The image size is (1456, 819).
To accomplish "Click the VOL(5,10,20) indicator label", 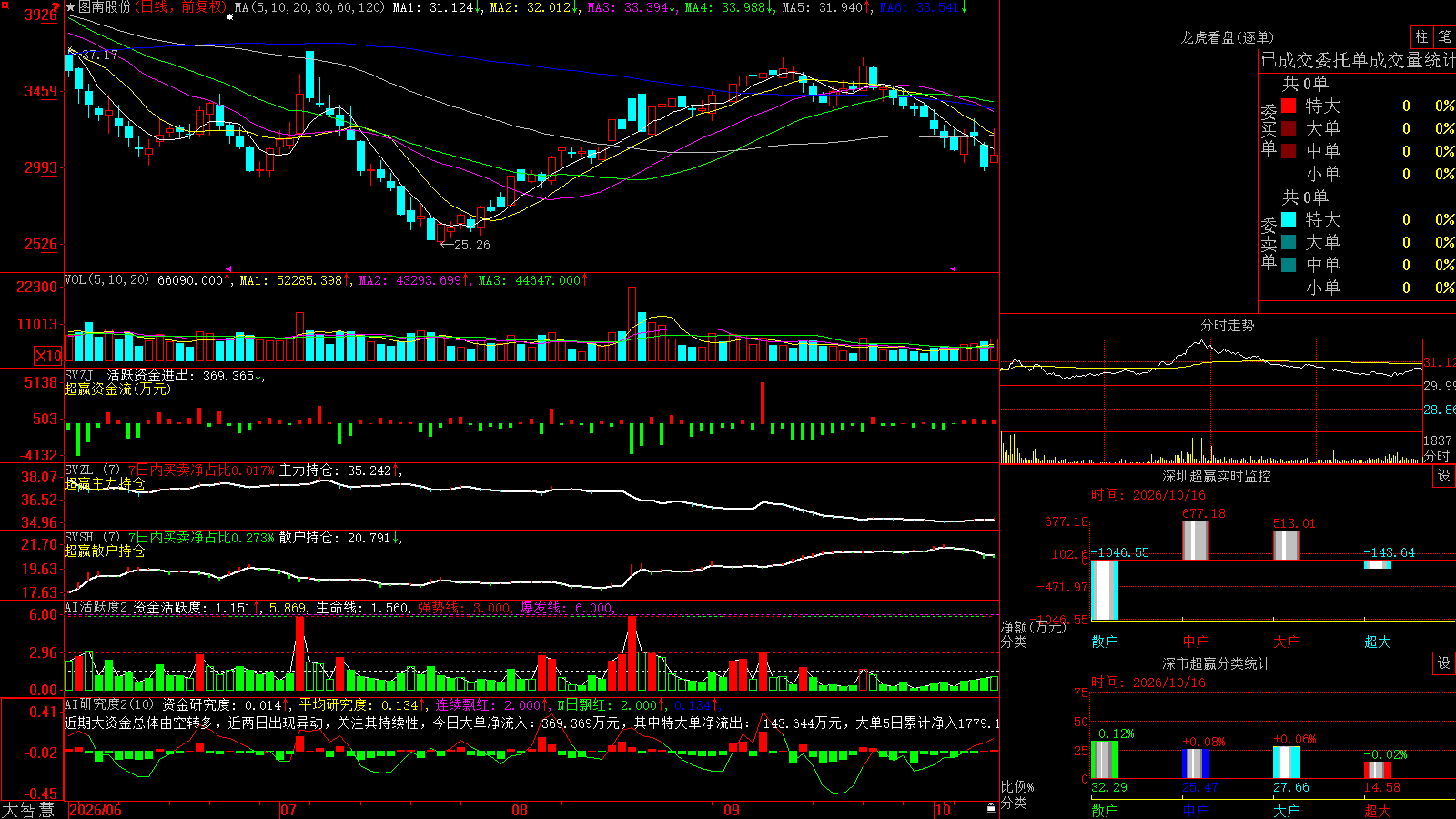I will coord(106,280).
